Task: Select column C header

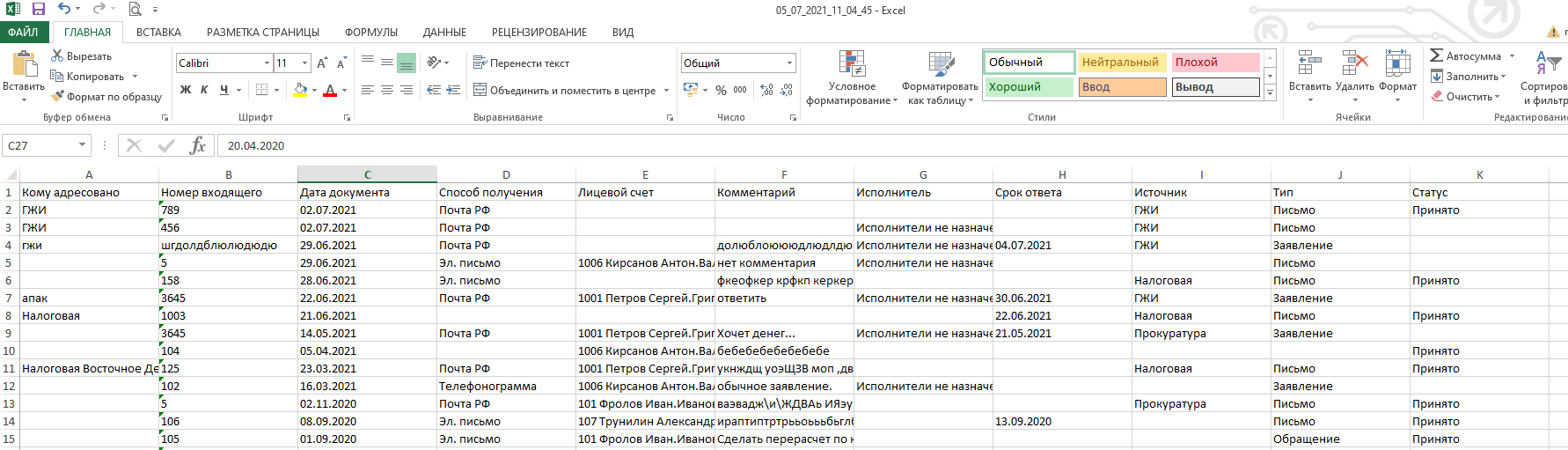Action: (x=367, y=174)
